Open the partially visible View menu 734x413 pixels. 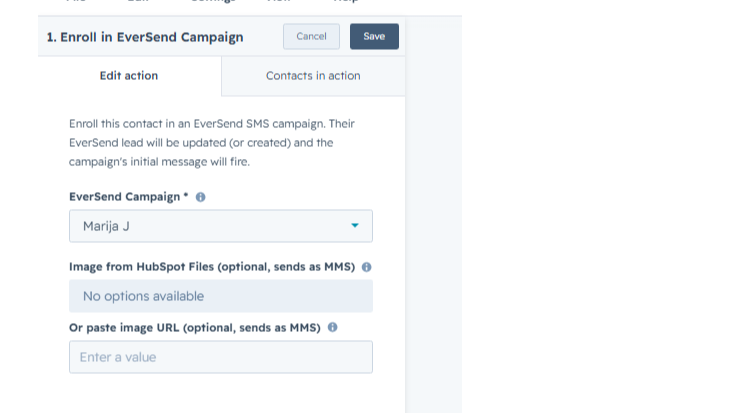click(279, 1)
